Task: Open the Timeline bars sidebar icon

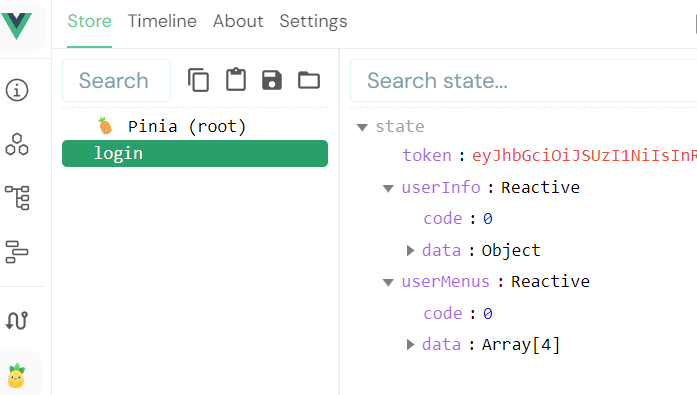Action: click(x=17, y=252)
